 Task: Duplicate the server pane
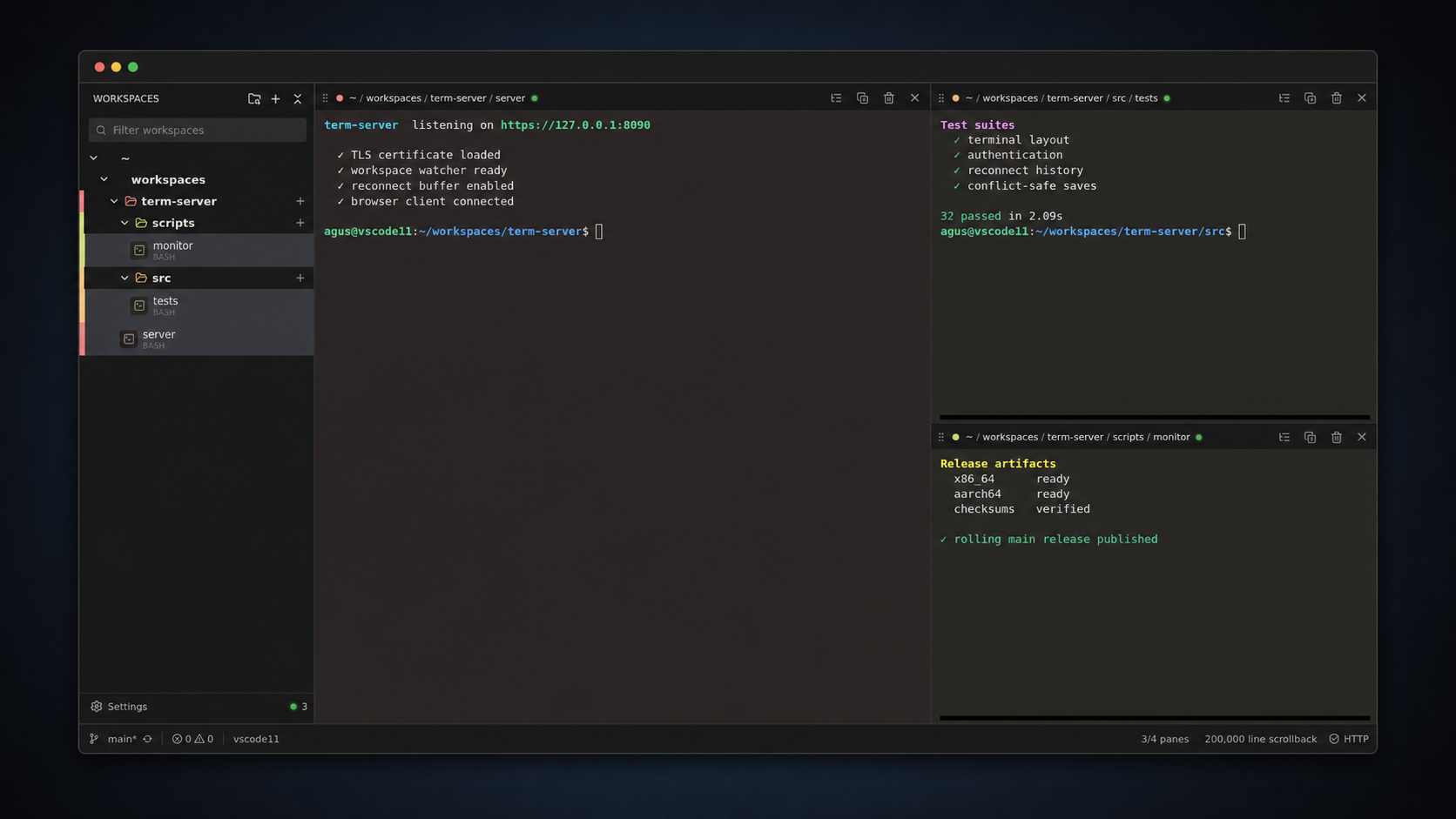[x=862, y=98]
